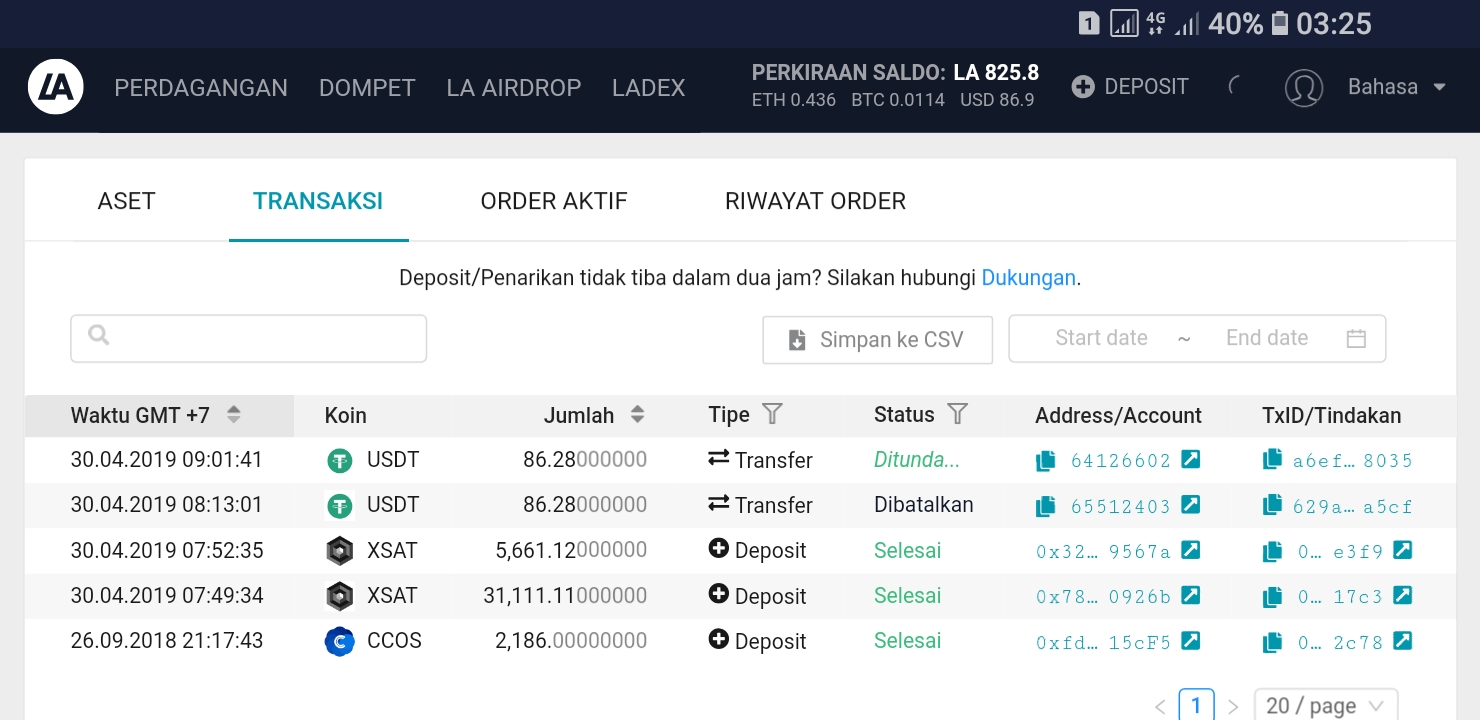Open the user profile avatar icon
The height and width of the screenshot is (720, 1480).
click(x=1304, y=88)
